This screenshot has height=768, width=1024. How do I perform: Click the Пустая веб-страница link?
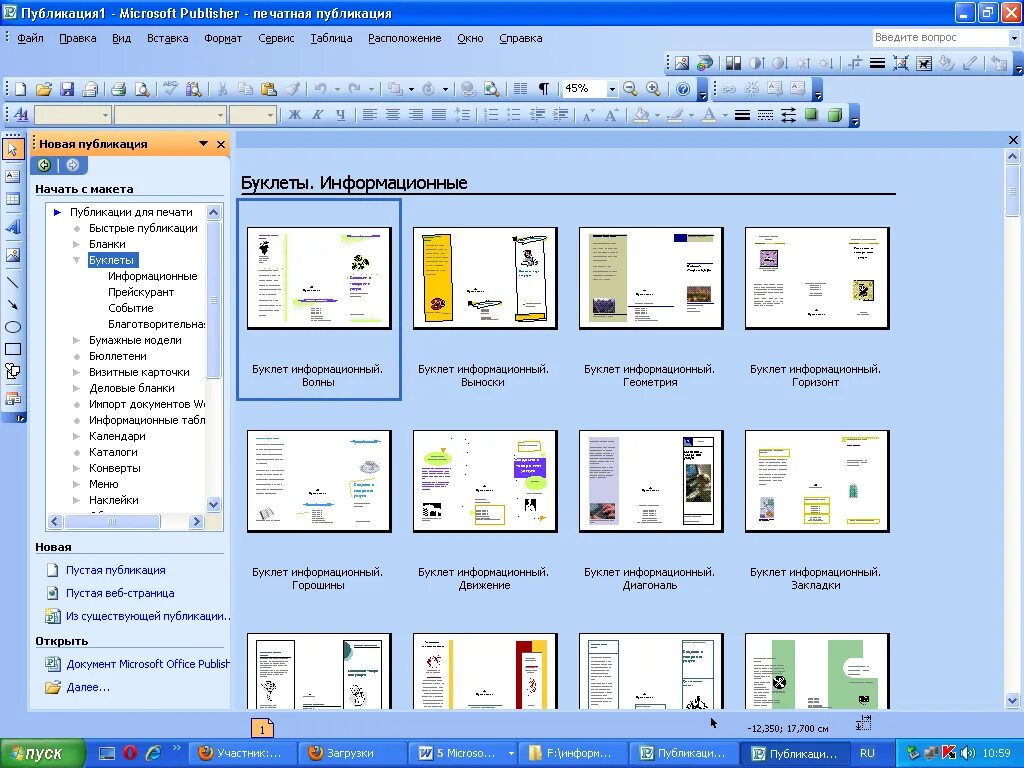120,593
